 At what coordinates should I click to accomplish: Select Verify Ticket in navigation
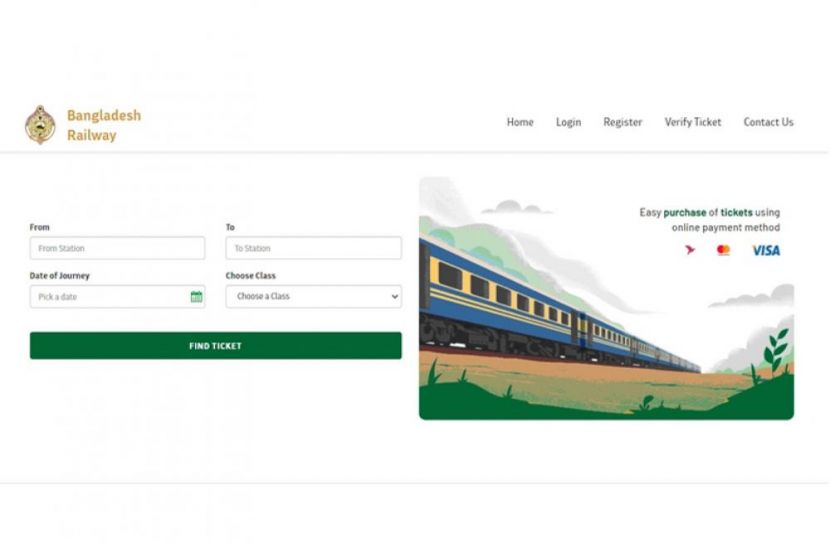[x=692, y=122]
